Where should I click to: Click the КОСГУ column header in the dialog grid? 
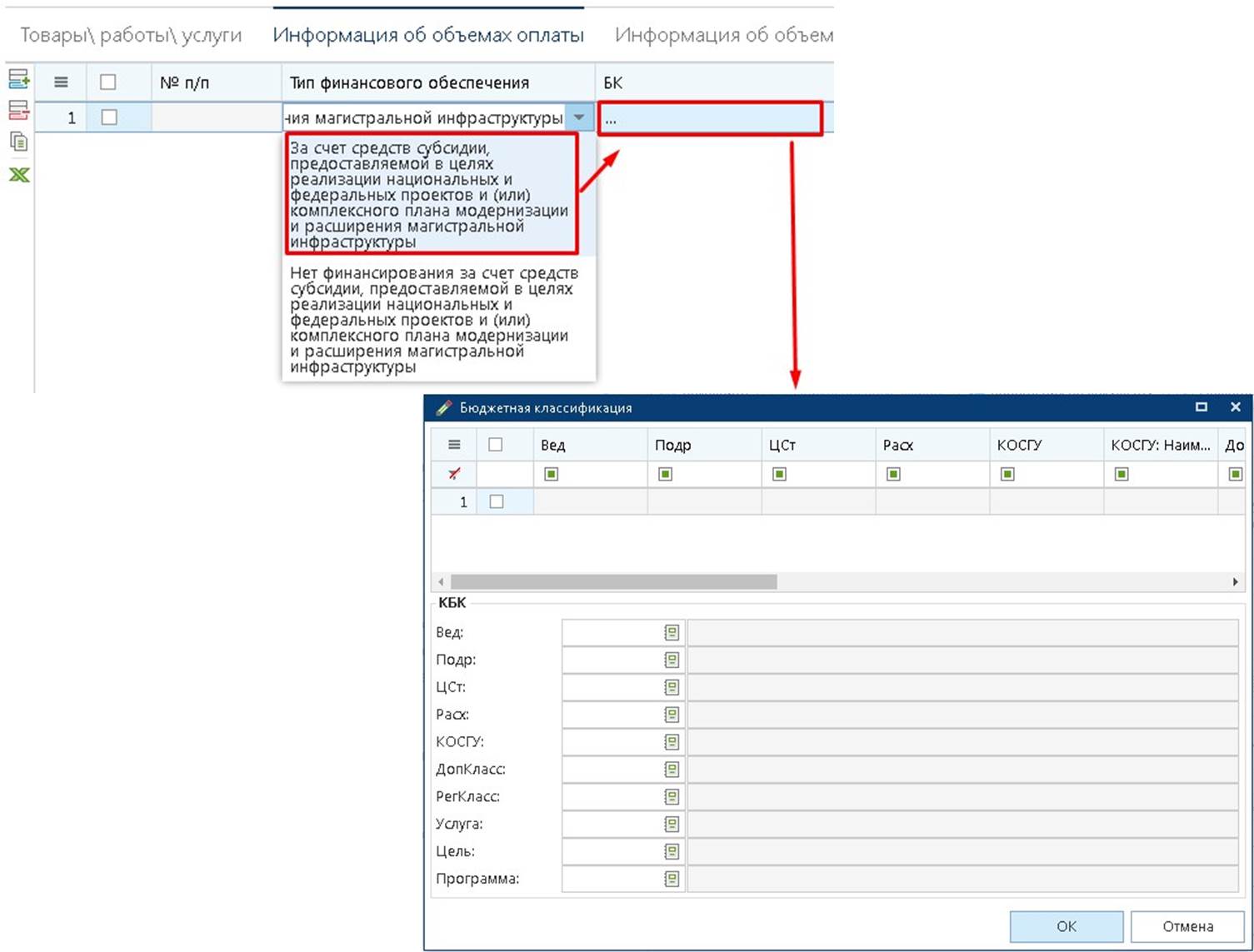click(1047, 445)
